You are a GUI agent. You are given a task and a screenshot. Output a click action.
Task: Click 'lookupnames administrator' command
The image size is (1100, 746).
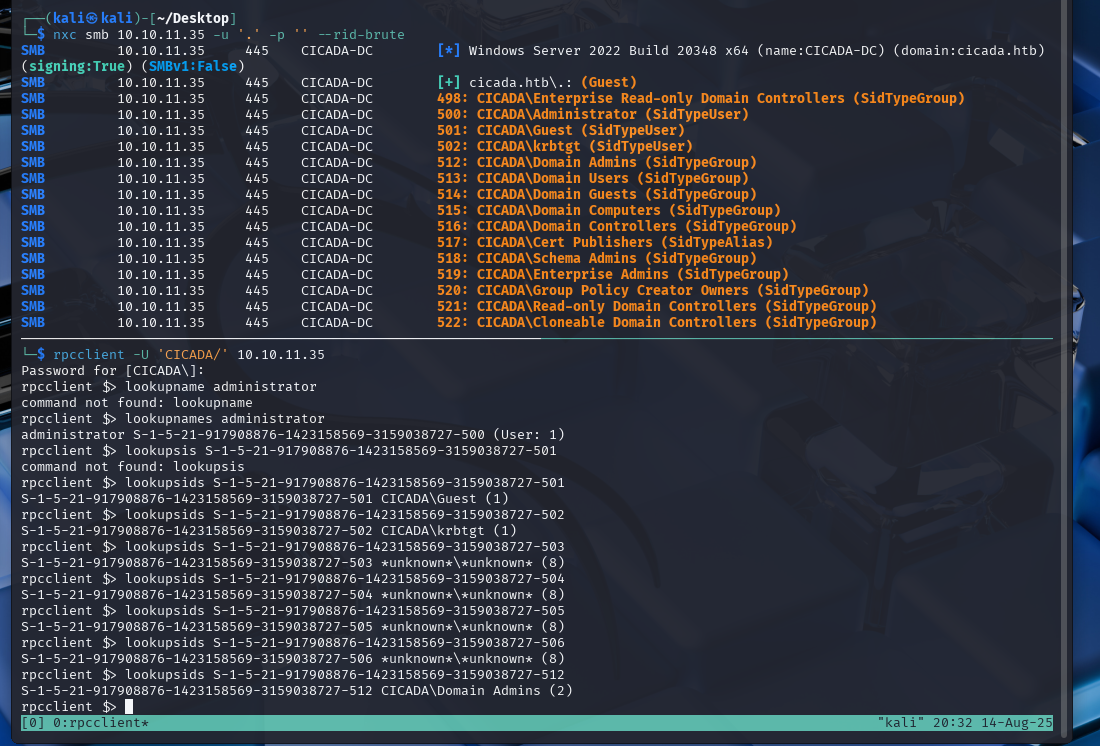[225, 419]
